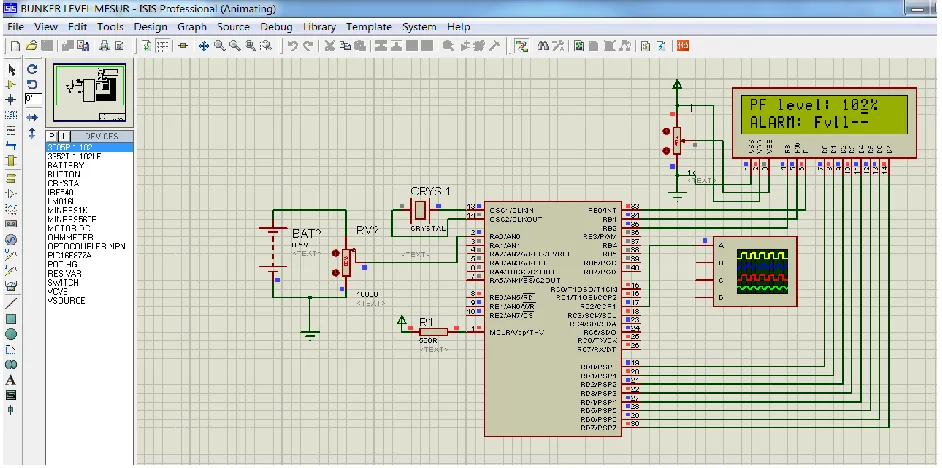Cut selection with scissors icon
The height and width of the screenshot is (468, 942).
pos(329,46)
